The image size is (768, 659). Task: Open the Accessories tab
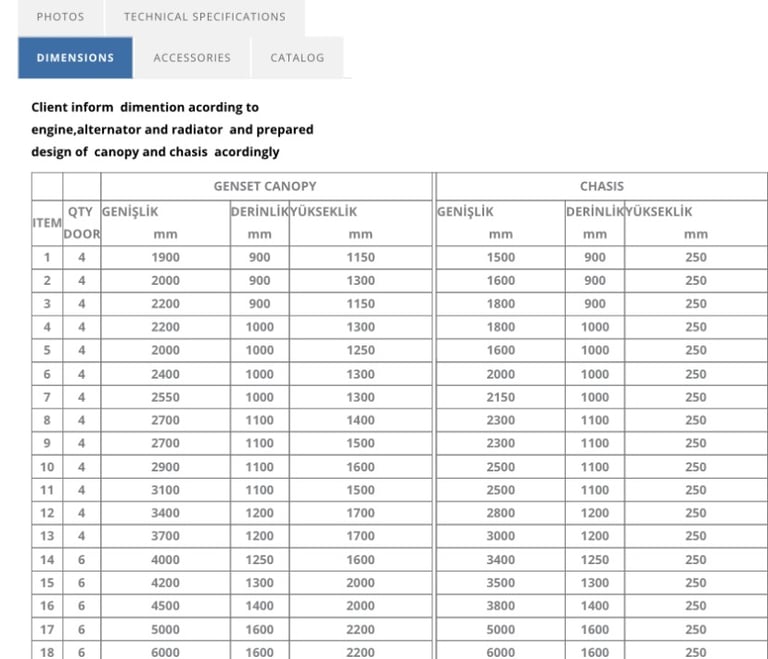(192, 58)
